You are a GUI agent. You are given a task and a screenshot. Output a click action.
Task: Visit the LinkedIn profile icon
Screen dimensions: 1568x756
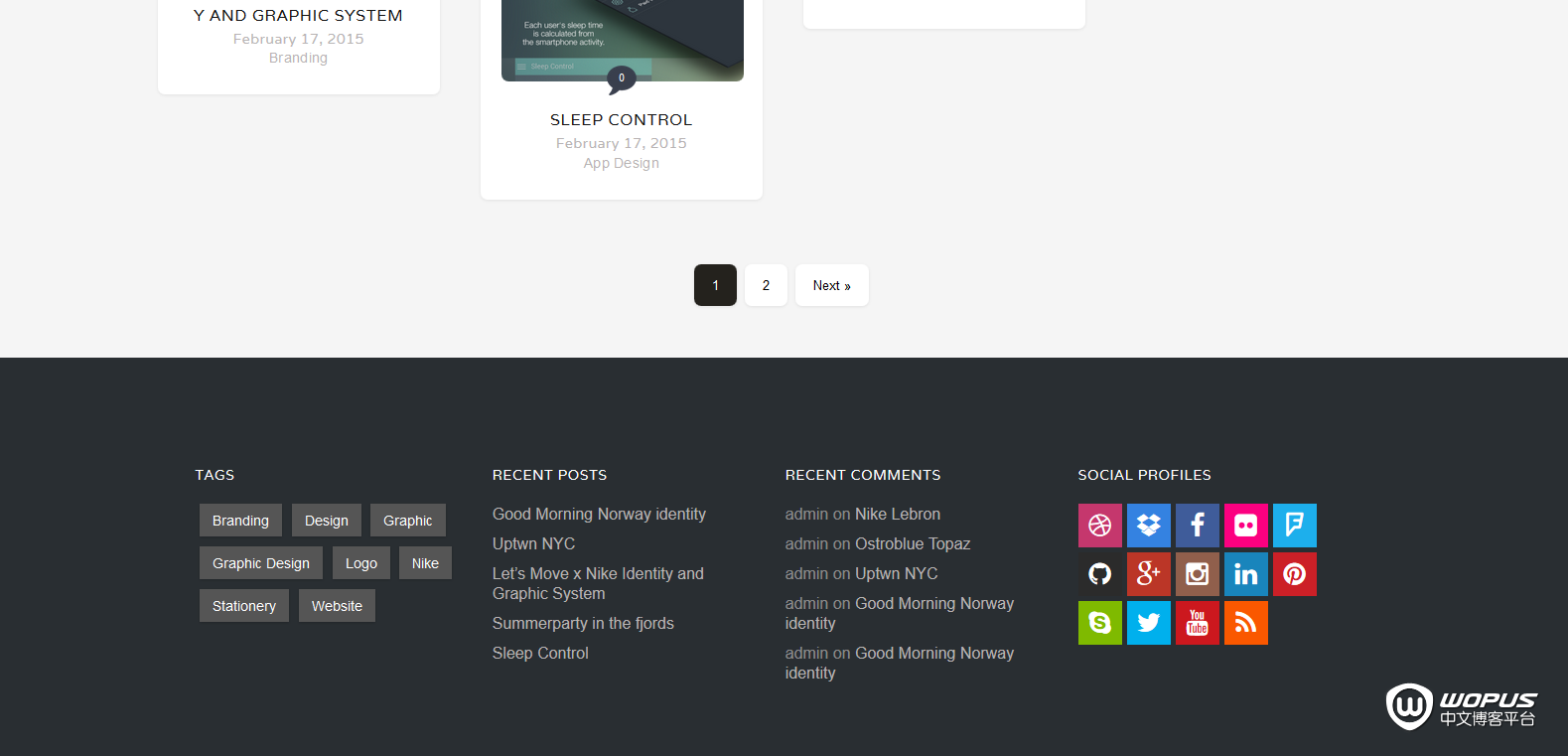(1245, 574)
